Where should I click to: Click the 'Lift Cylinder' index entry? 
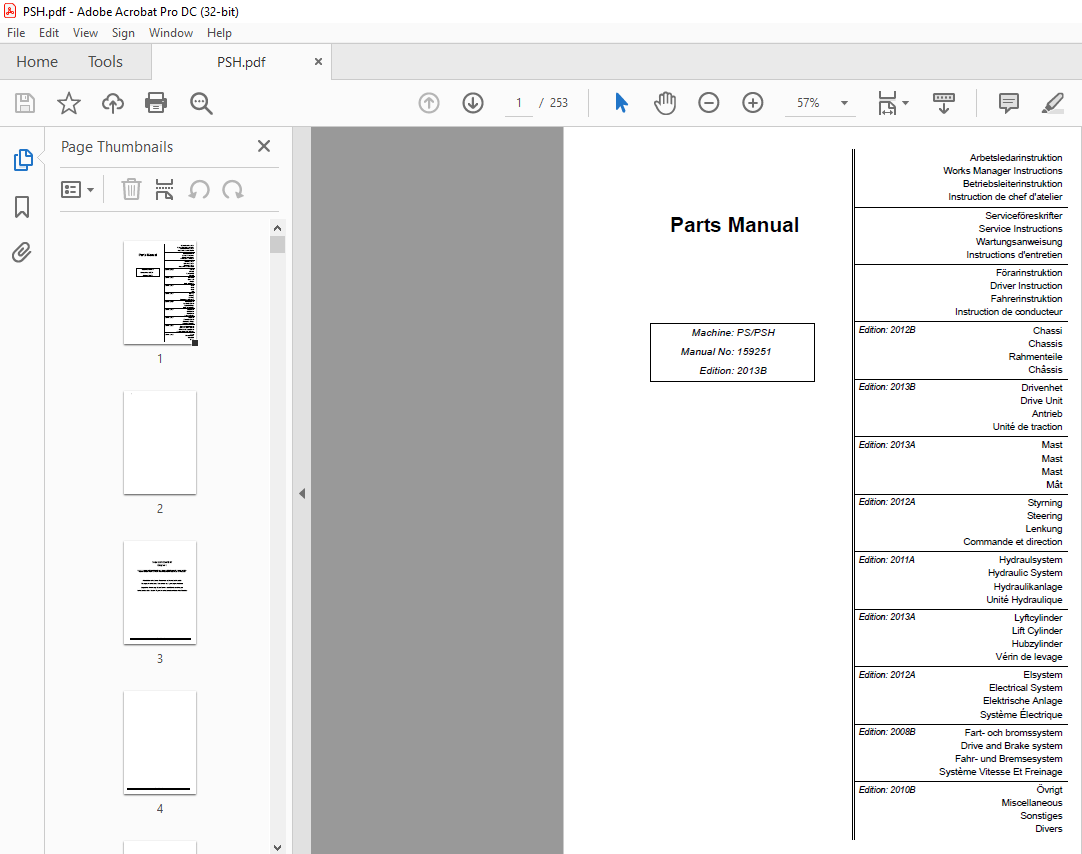point(1037,630)
